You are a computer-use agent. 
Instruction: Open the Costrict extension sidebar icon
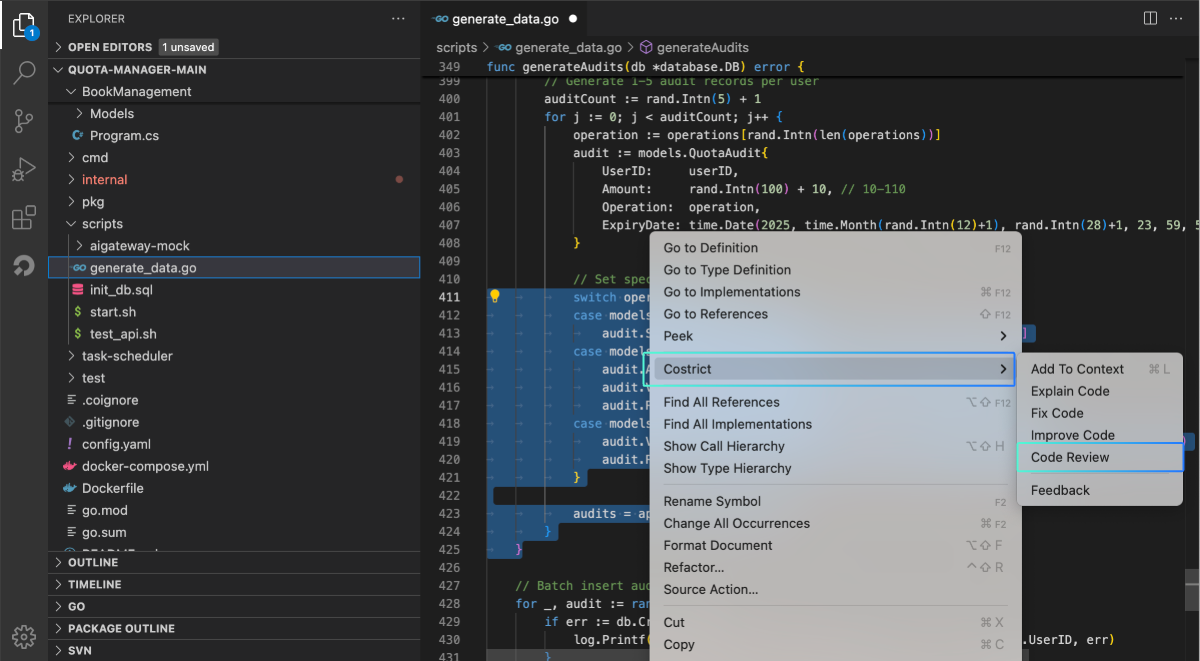click(24, 266)
